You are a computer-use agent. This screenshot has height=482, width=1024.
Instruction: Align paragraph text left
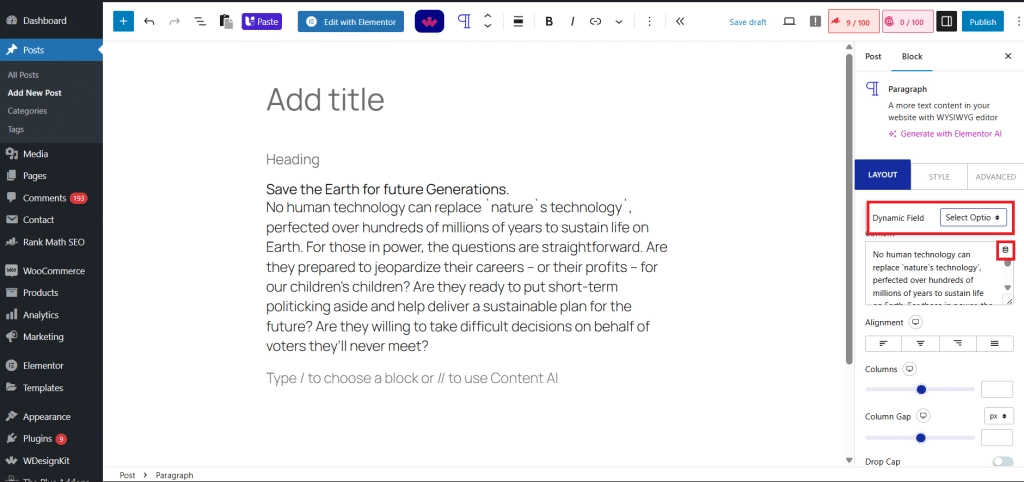click(883, 344)
